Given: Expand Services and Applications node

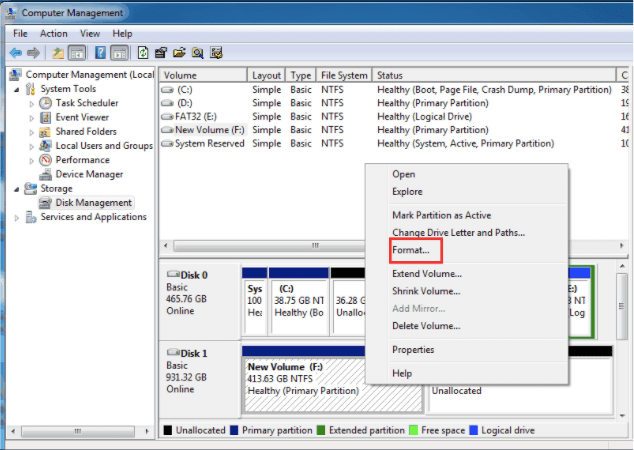Looking at the screenshot, I should (17, 218).
